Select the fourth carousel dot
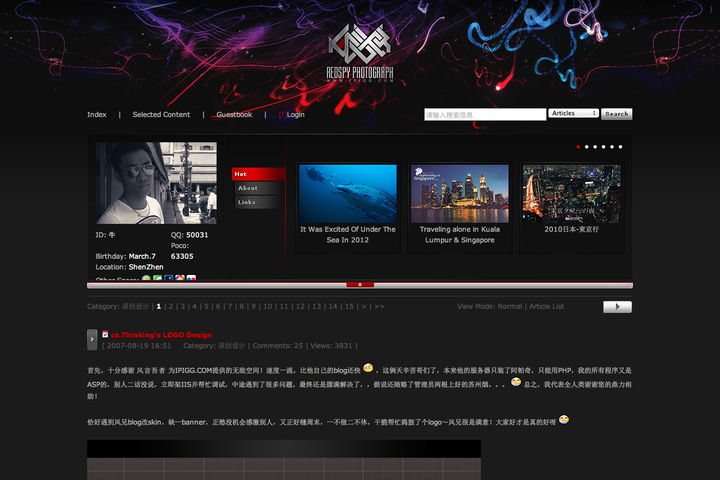 click(x=603, y=147)
